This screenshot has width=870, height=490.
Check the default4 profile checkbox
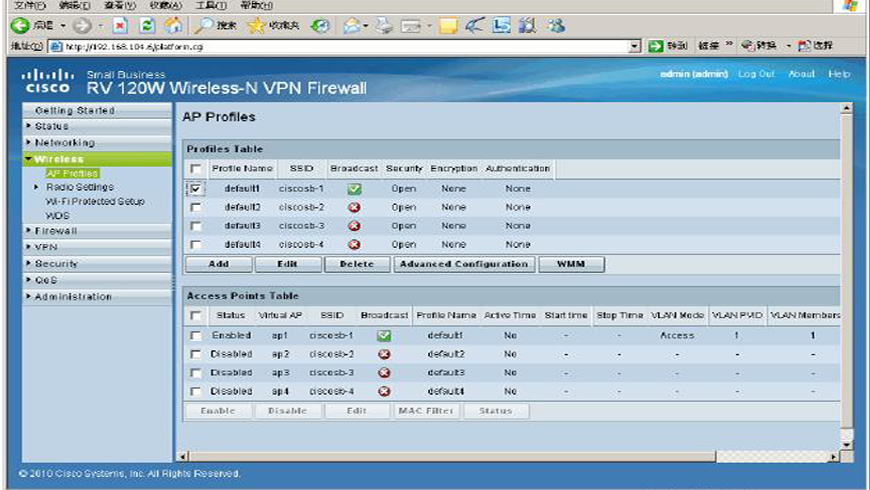pos(195,244)
